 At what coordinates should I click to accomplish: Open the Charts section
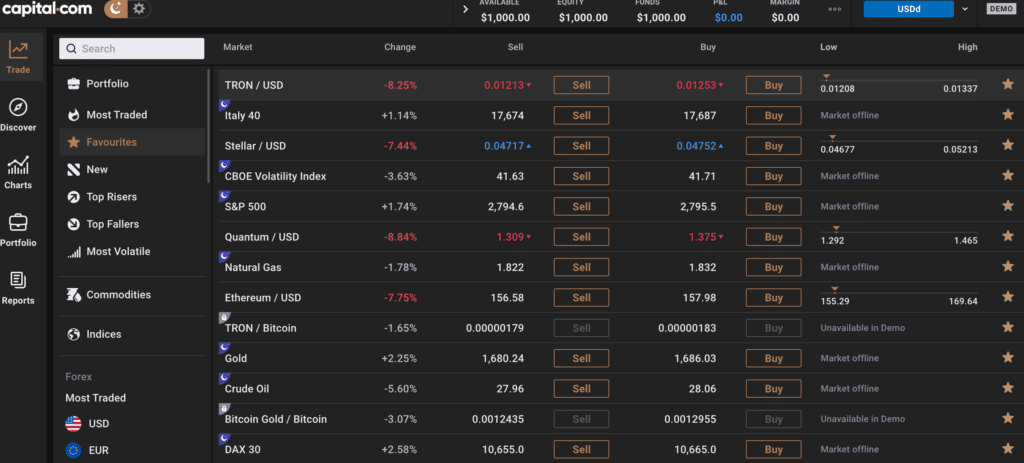(x=18, y=172)
